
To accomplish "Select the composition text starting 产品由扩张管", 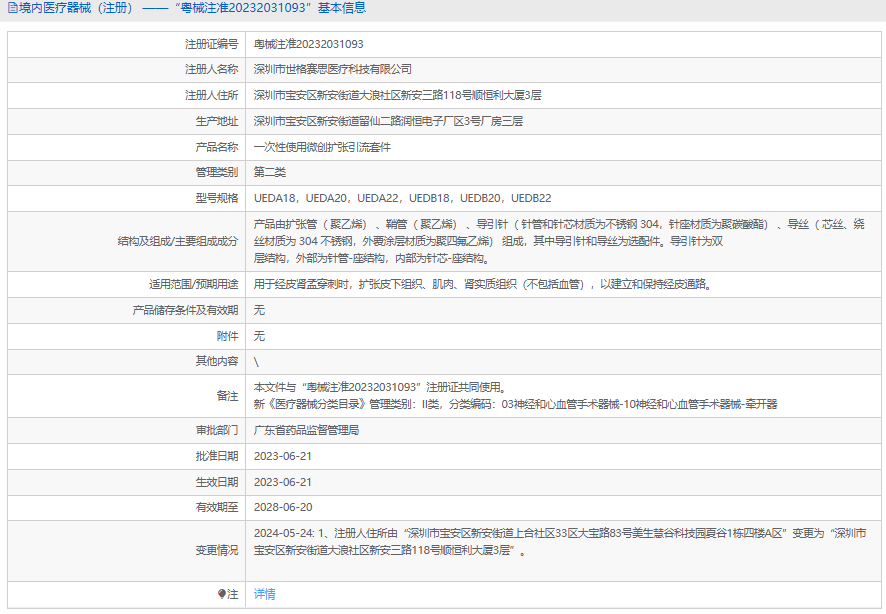I will [x=559, y=241].
